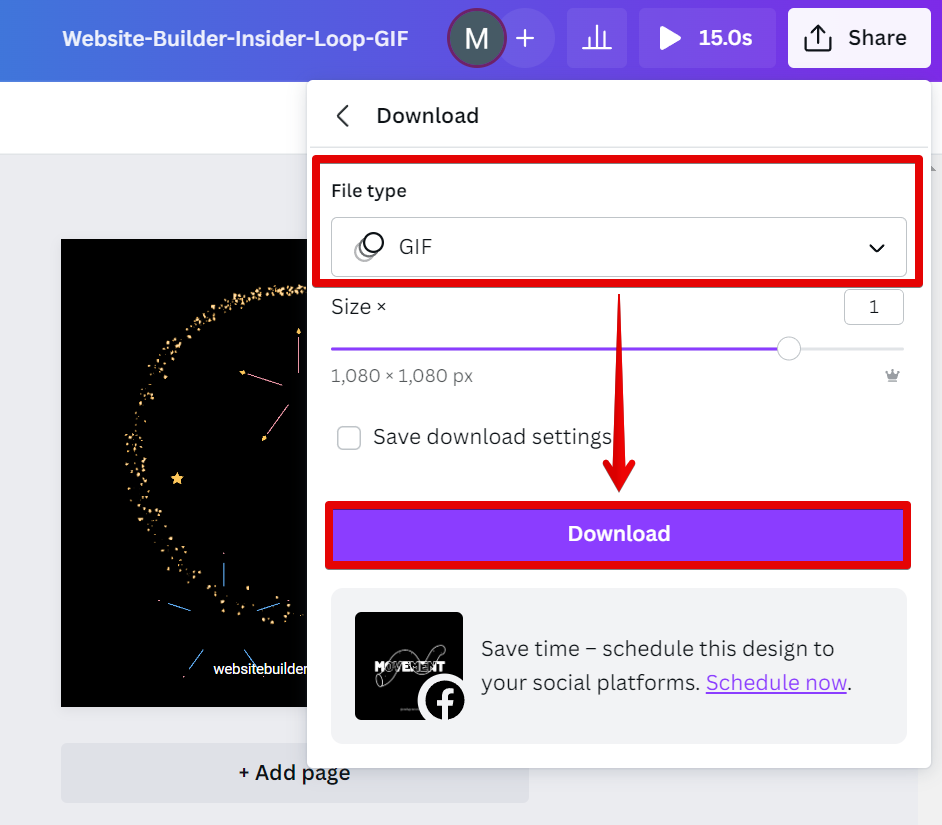Screen dimensions: 942x825
Task: Click the size multiplier input showing 1
Action: coord(874,307)
